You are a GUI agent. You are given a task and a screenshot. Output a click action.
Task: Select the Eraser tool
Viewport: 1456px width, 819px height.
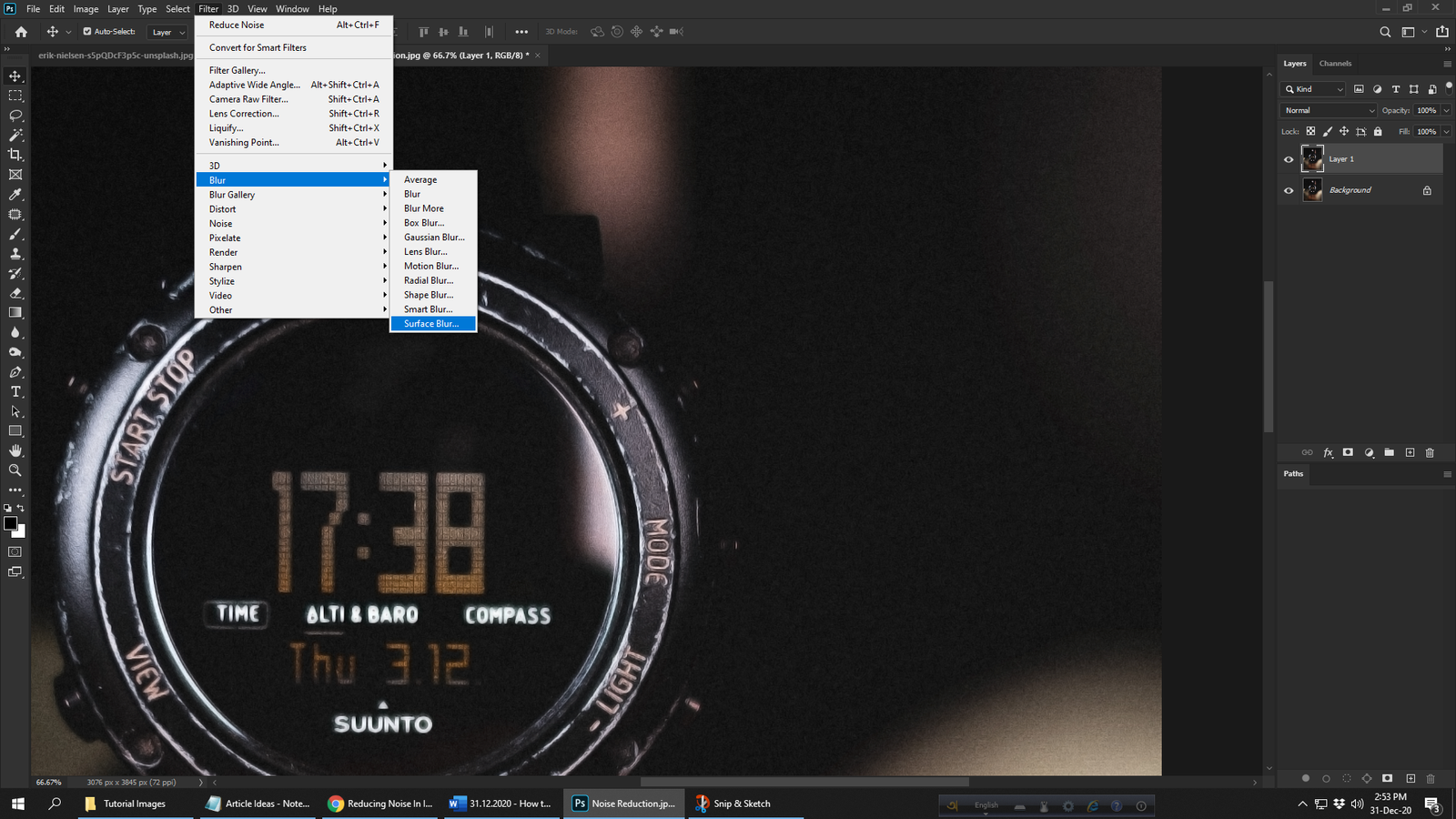[15, 293]
